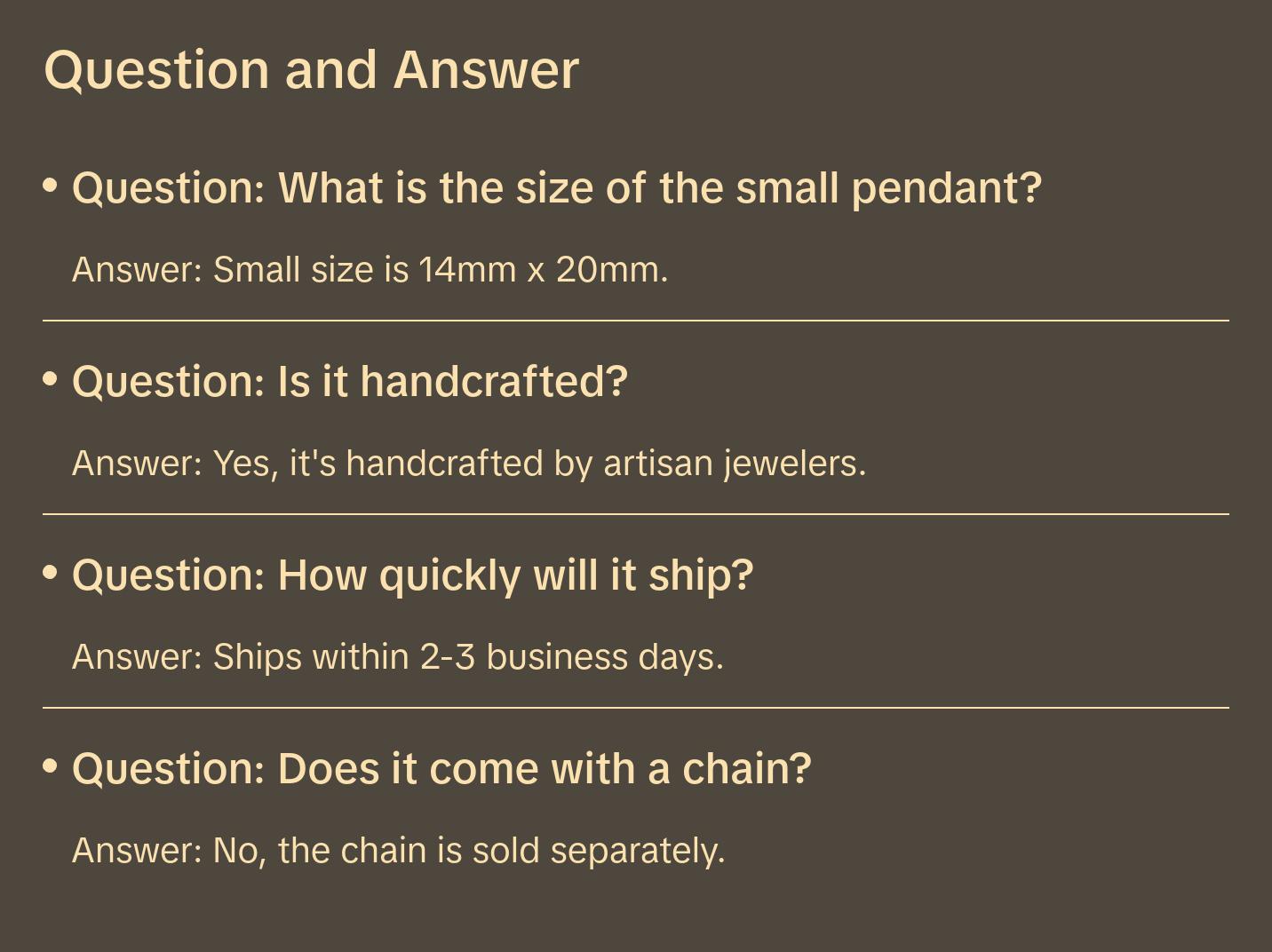Click the bullet beside the shipping question
Screen dimensions: 1272x952
click(x=51, y=573)
